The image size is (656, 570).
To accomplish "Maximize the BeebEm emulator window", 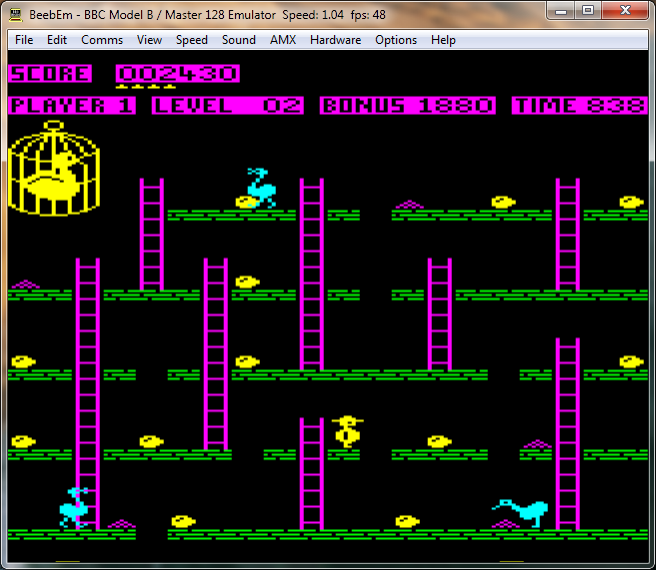I will click(x=588, y=11).
